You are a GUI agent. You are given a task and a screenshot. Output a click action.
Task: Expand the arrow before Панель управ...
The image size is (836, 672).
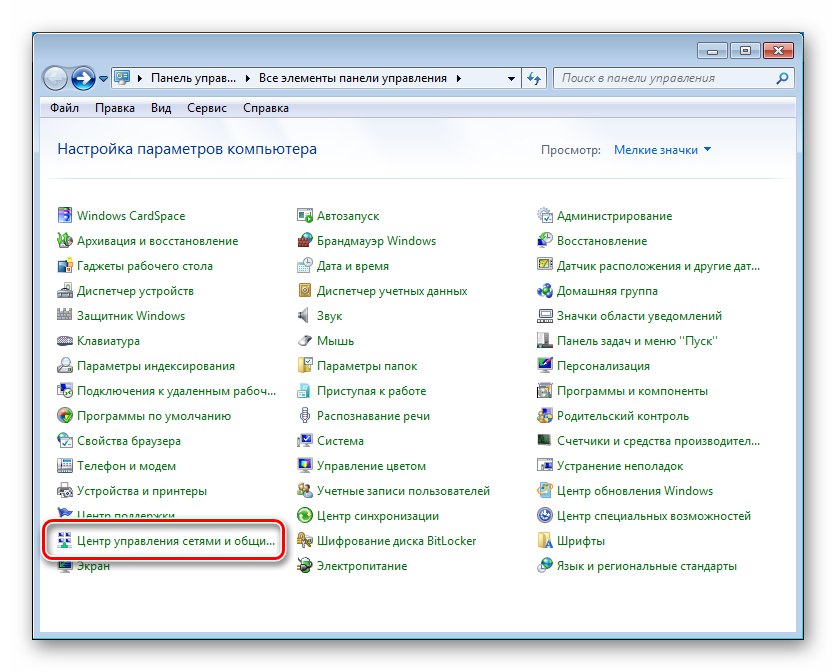[140, 78]
